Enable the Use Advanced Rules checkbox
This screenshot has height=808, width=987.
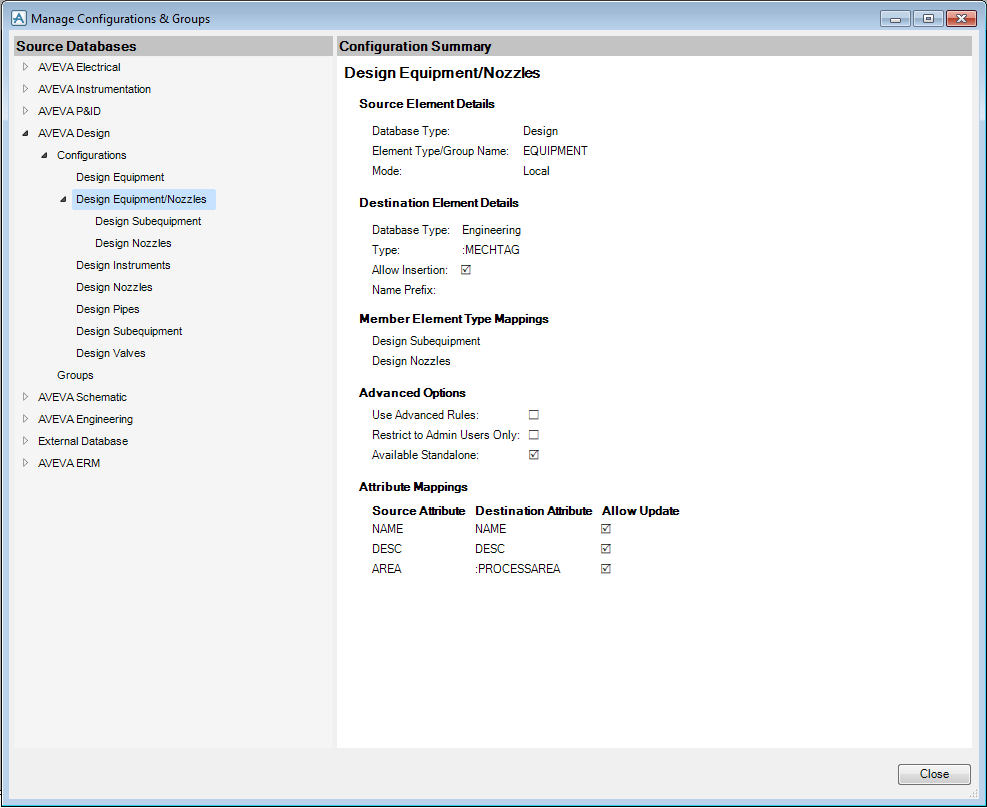(534, 415)
